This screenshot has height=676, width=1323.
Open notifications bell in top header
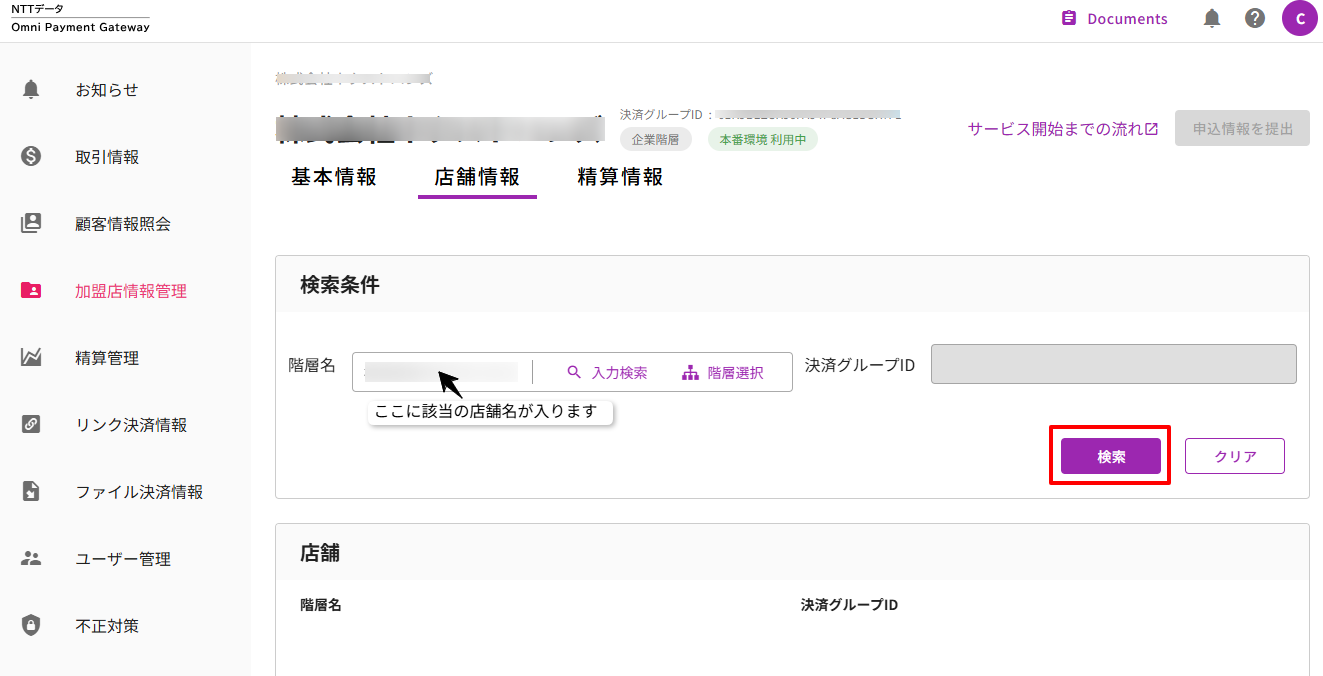click(x=1211, y=19)
